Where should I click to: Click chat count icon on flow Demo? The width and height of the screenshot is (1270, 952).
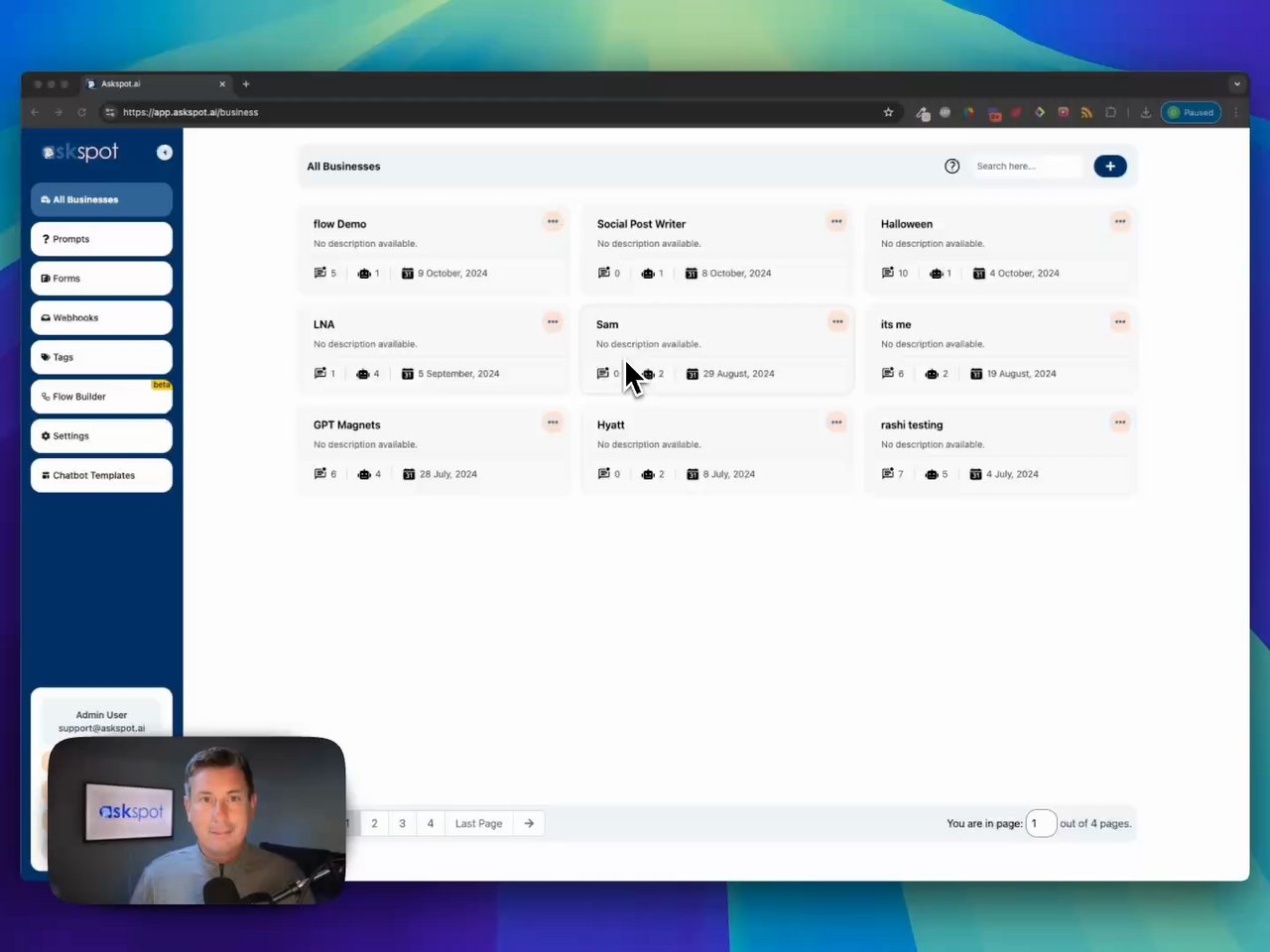click(320, 273)
